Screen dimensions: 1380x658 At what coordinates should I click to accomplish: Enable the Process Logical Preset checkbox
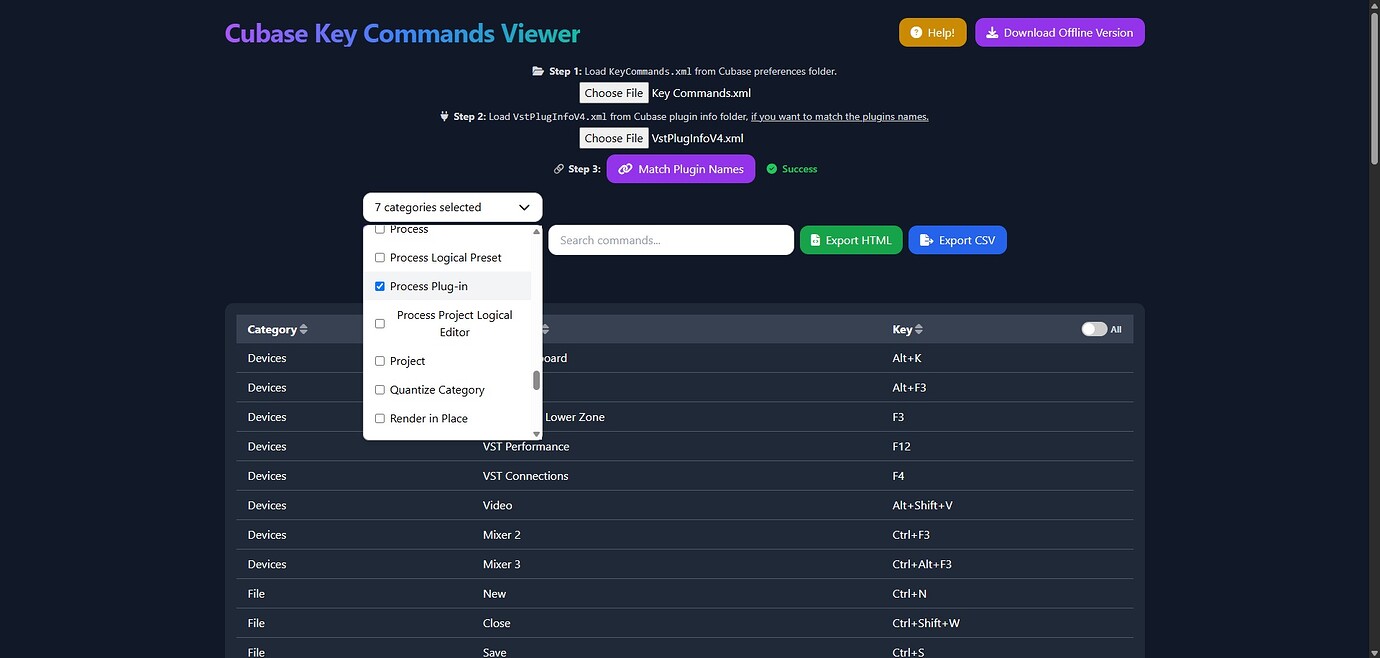(379, 258)
